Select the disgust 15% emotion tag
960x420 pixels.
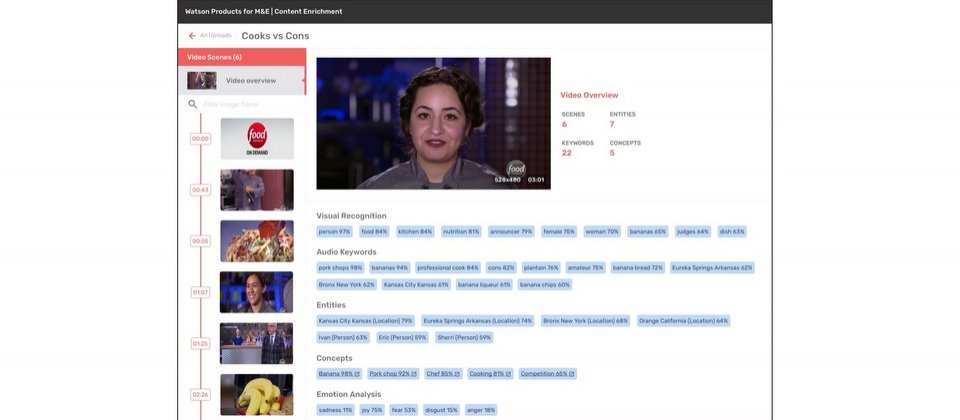(441, 410)
